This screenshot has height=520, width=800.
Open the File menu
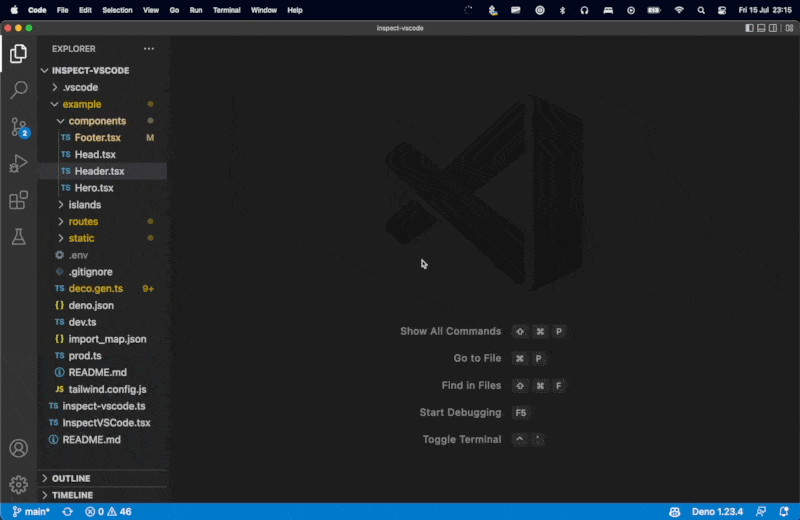click(62, 10)
